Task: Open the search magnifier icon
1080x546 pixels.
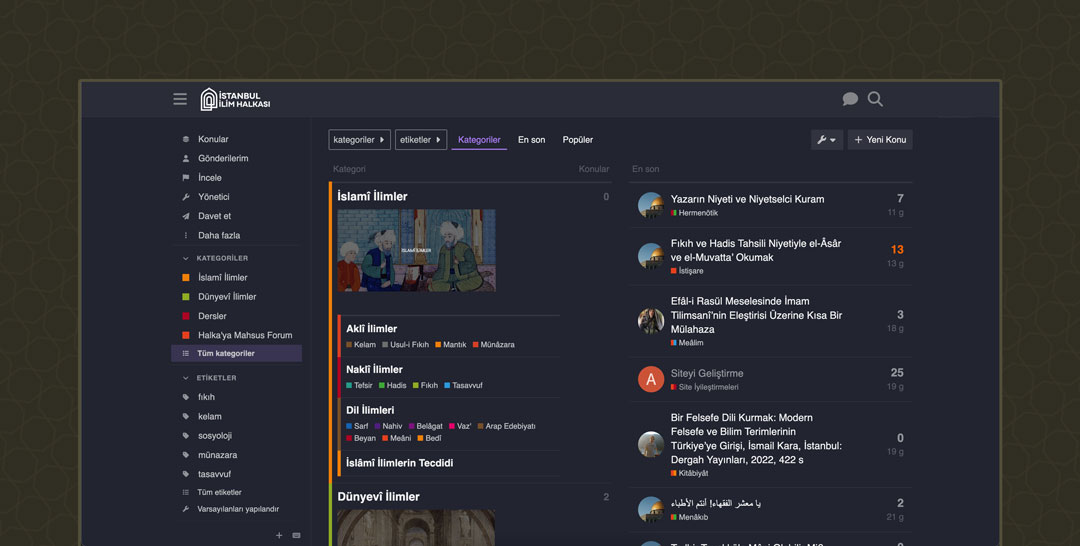Action: point(875,99)
